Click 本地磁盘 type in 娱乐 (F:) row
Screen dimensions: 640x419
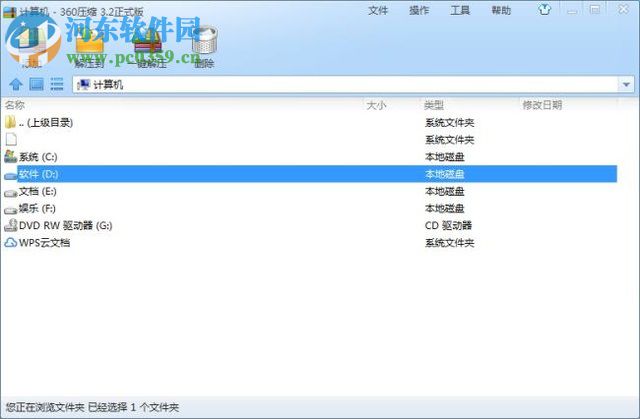(x=444, y=208)
